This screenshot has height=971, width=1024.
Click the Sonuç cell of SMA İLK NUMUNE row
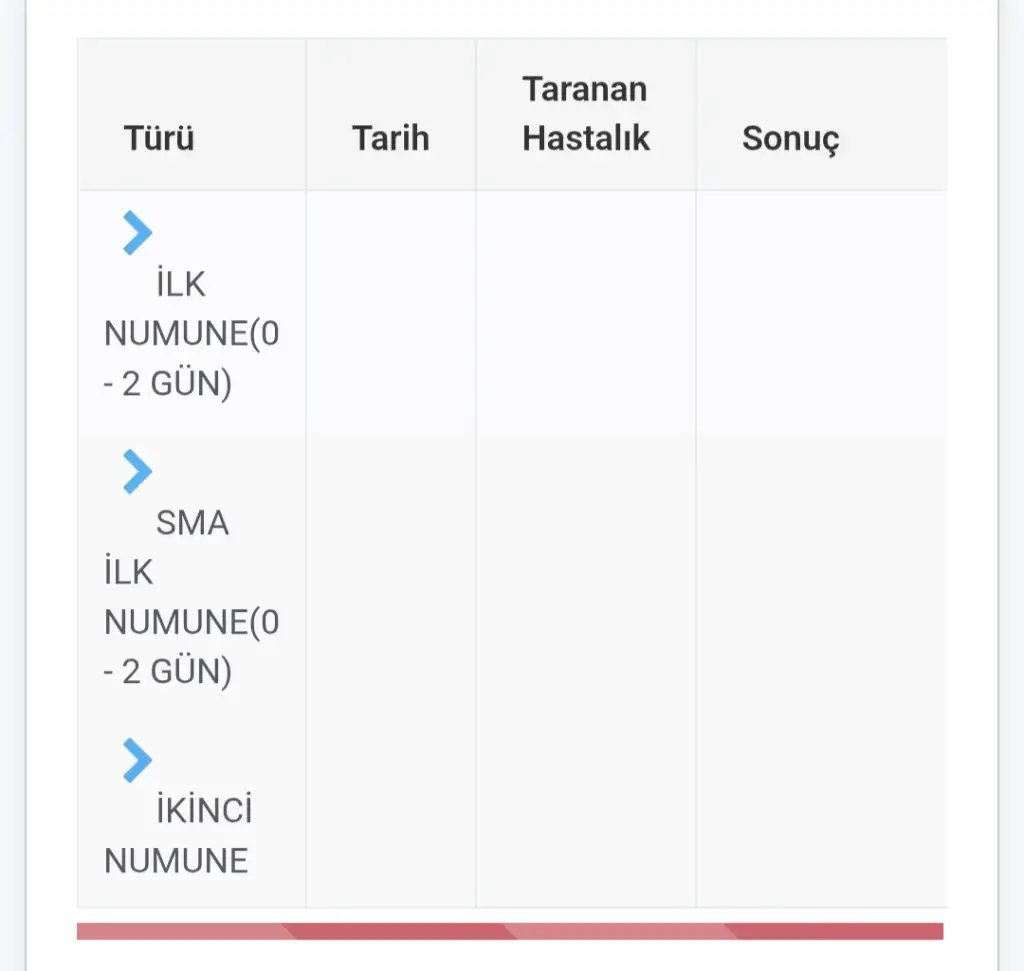tap(822, 575)
